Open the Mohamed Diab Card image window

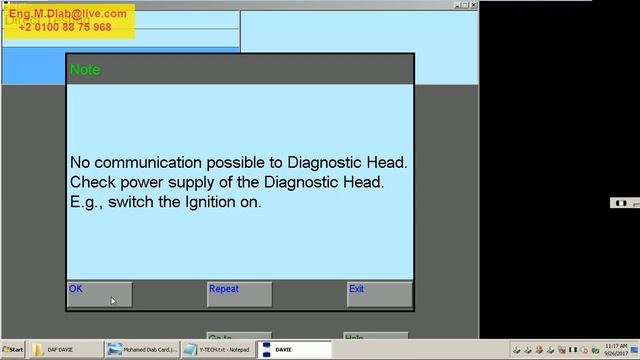[x=142, y=350]
